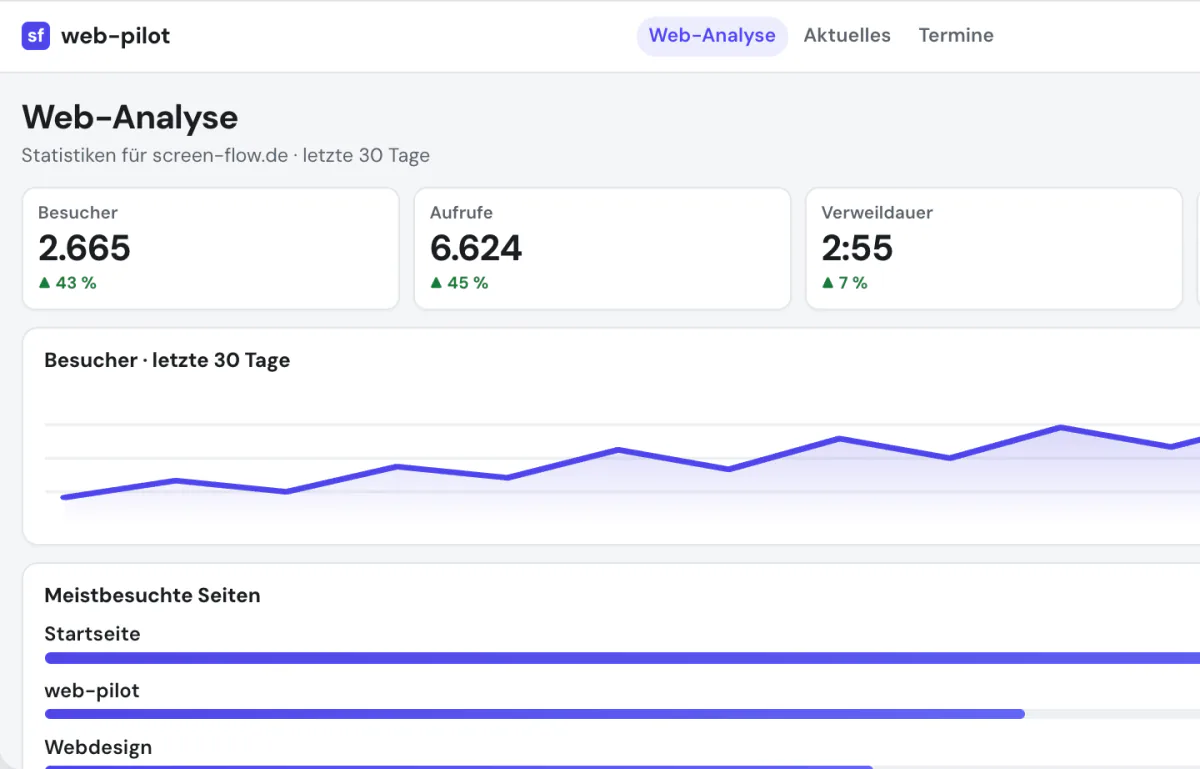The image size is (1200, 769).
Task: Select the Besucher statistics card
Action: [210, 249]
